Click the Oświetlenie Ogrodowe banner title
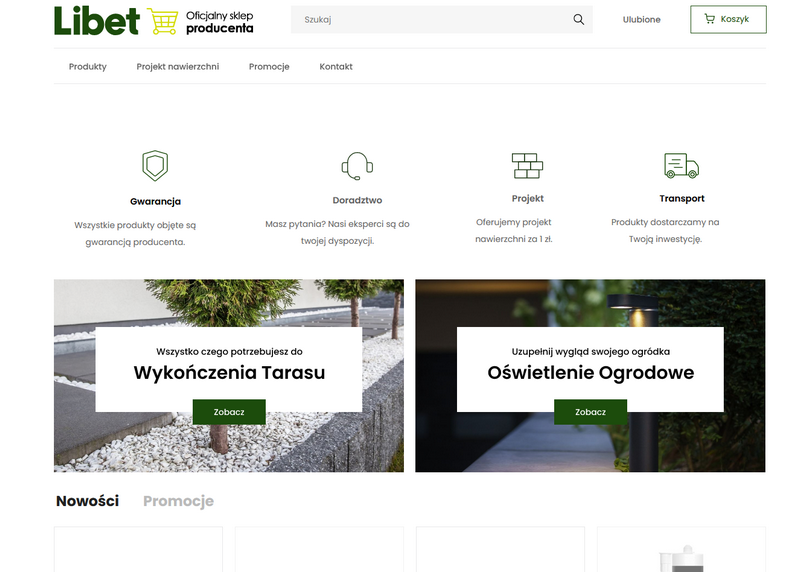 point(590,372)
